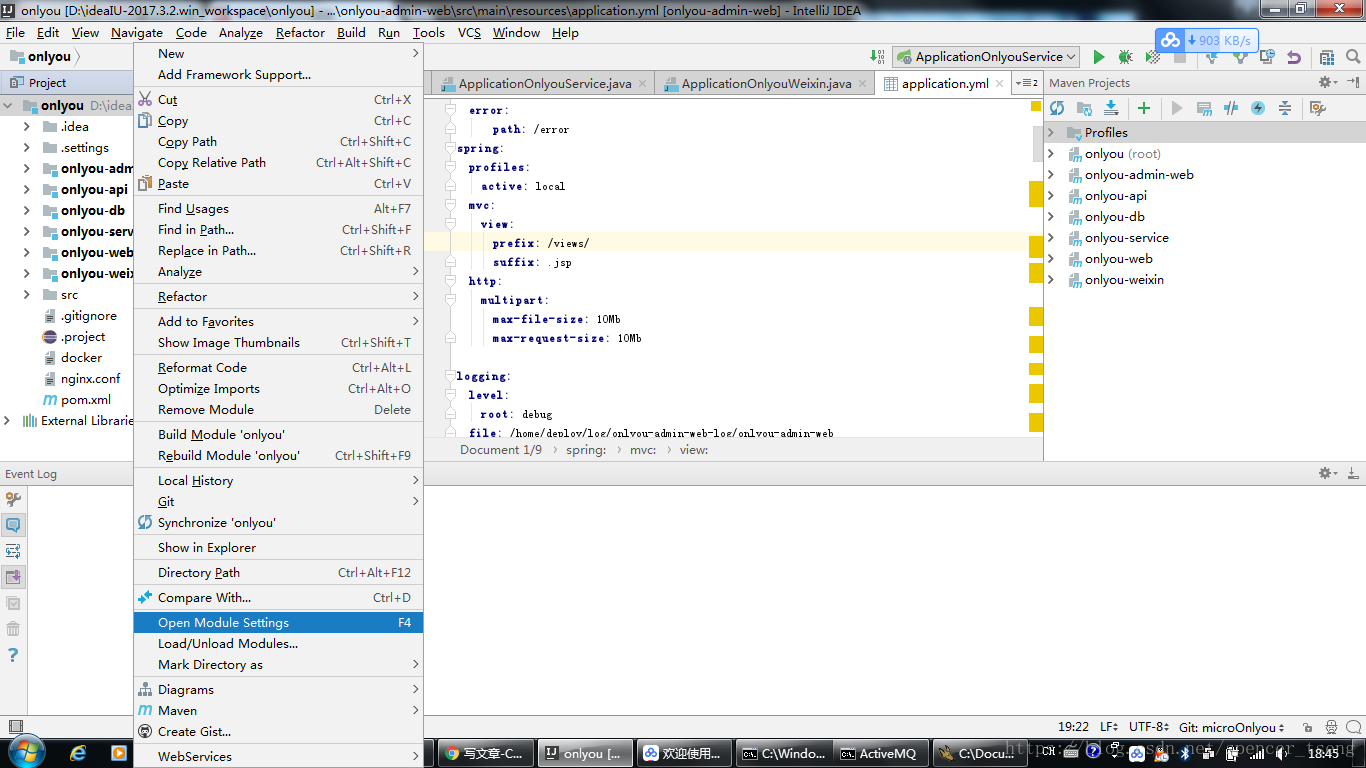Expand the Profiles node in Maven Projects
This screenshot has height=768, width=1366.
point(1051,132)
